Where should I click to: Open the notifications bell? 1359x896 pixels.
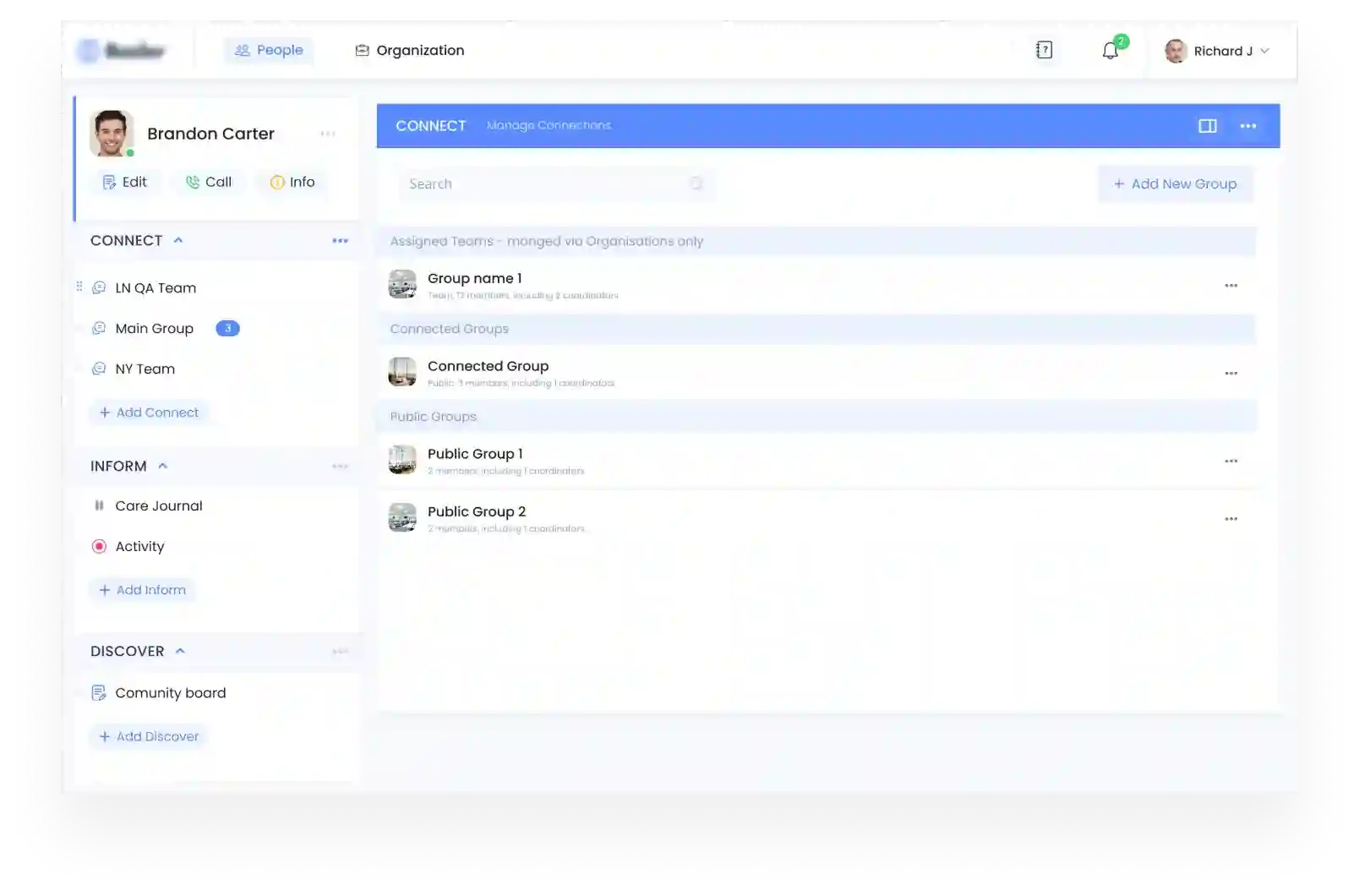[x=1111, y=51]
